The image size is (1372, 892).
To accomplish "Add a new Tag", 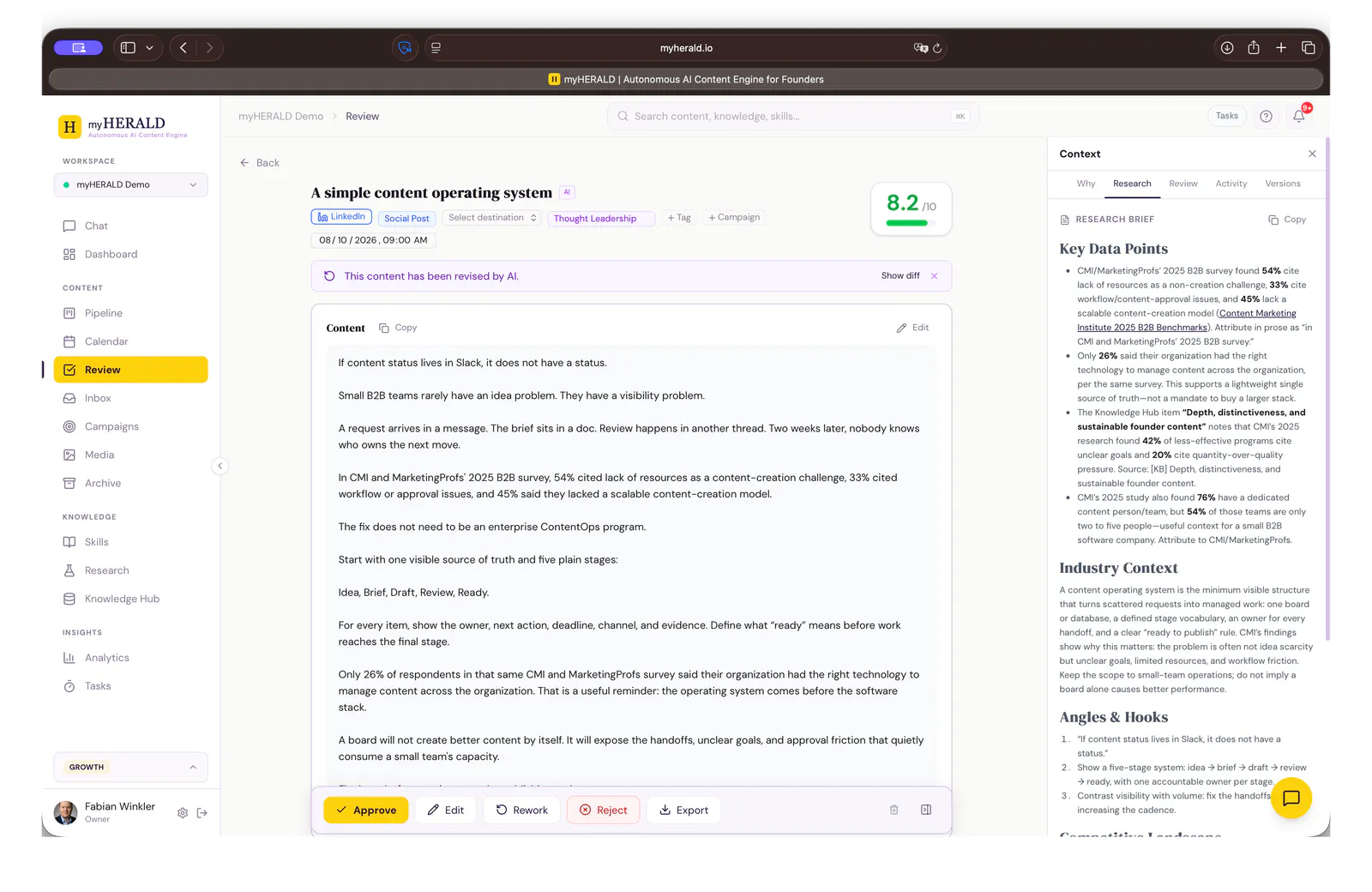I will [679, 218].
